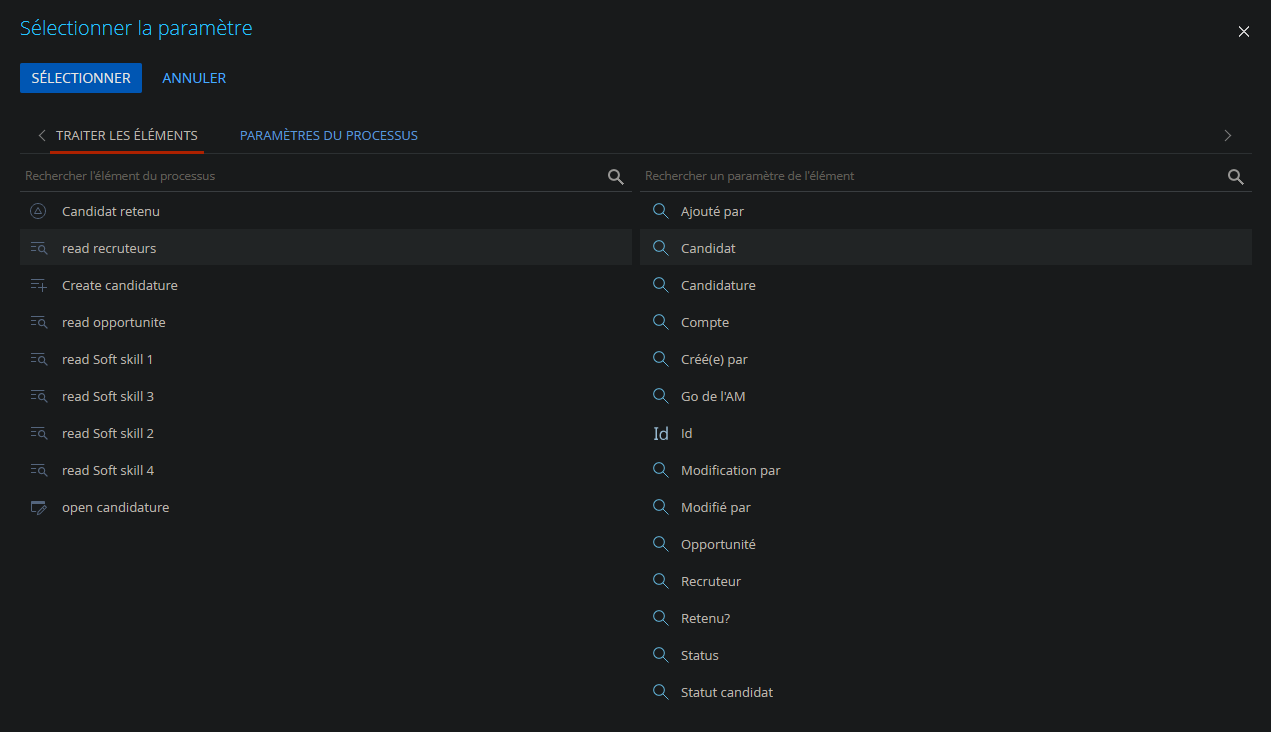Click the Id type icon in parameter list

pos(660,433)
